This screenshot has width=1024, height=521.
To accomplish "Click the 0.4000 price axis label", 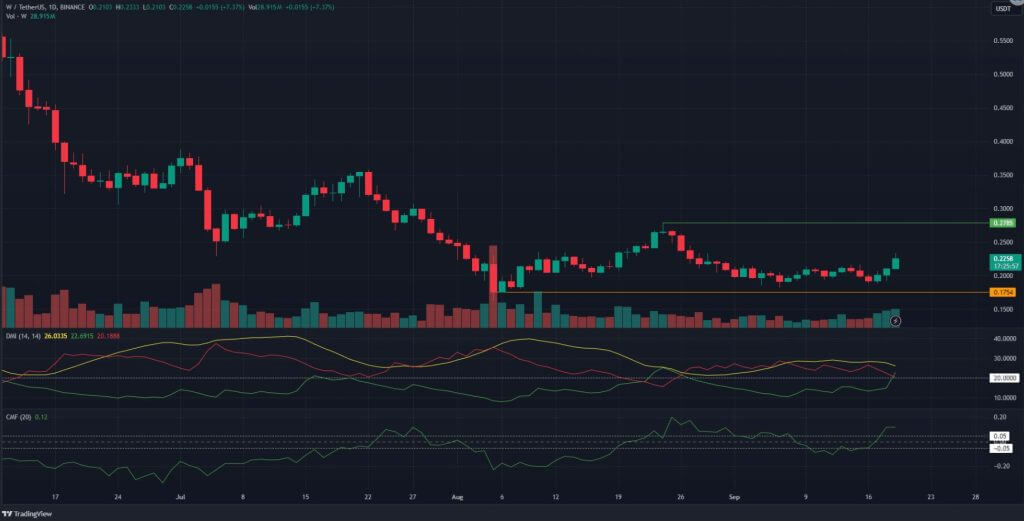I will 1003,141.
